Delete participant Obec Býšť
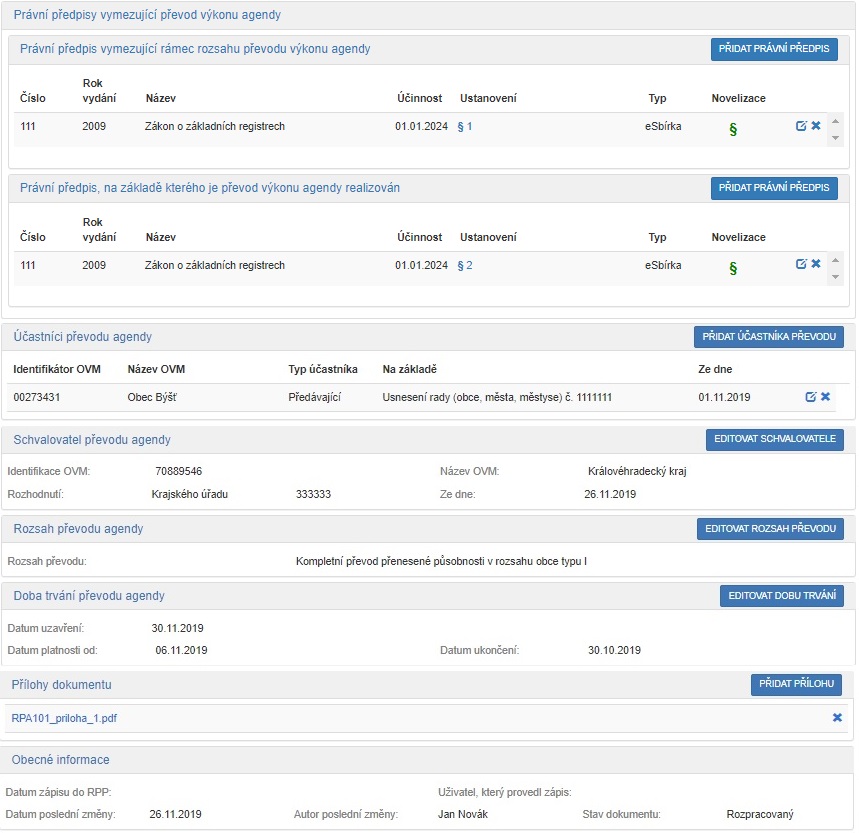The height and width of the screenshot is (833, 859). click(x=825, y=397)
